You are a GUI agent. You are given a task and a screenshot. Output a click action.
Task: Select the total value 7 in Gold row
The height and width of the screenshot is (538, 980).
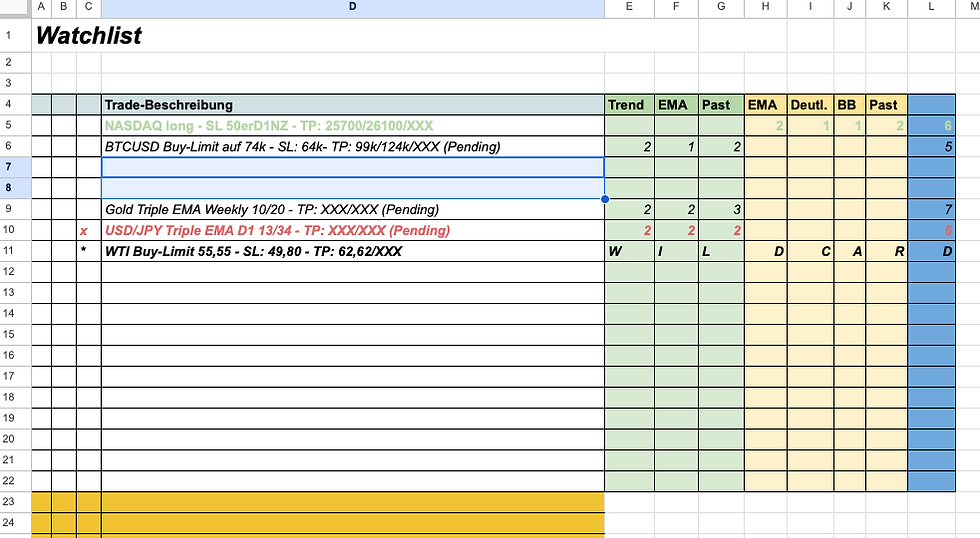931,209
